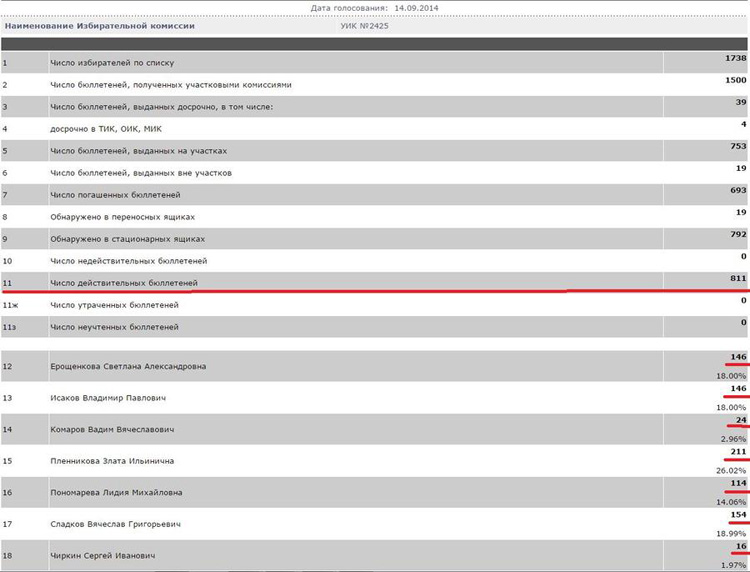
Task: Select row Число действительных бюллетеней
Action: point(124,283)
